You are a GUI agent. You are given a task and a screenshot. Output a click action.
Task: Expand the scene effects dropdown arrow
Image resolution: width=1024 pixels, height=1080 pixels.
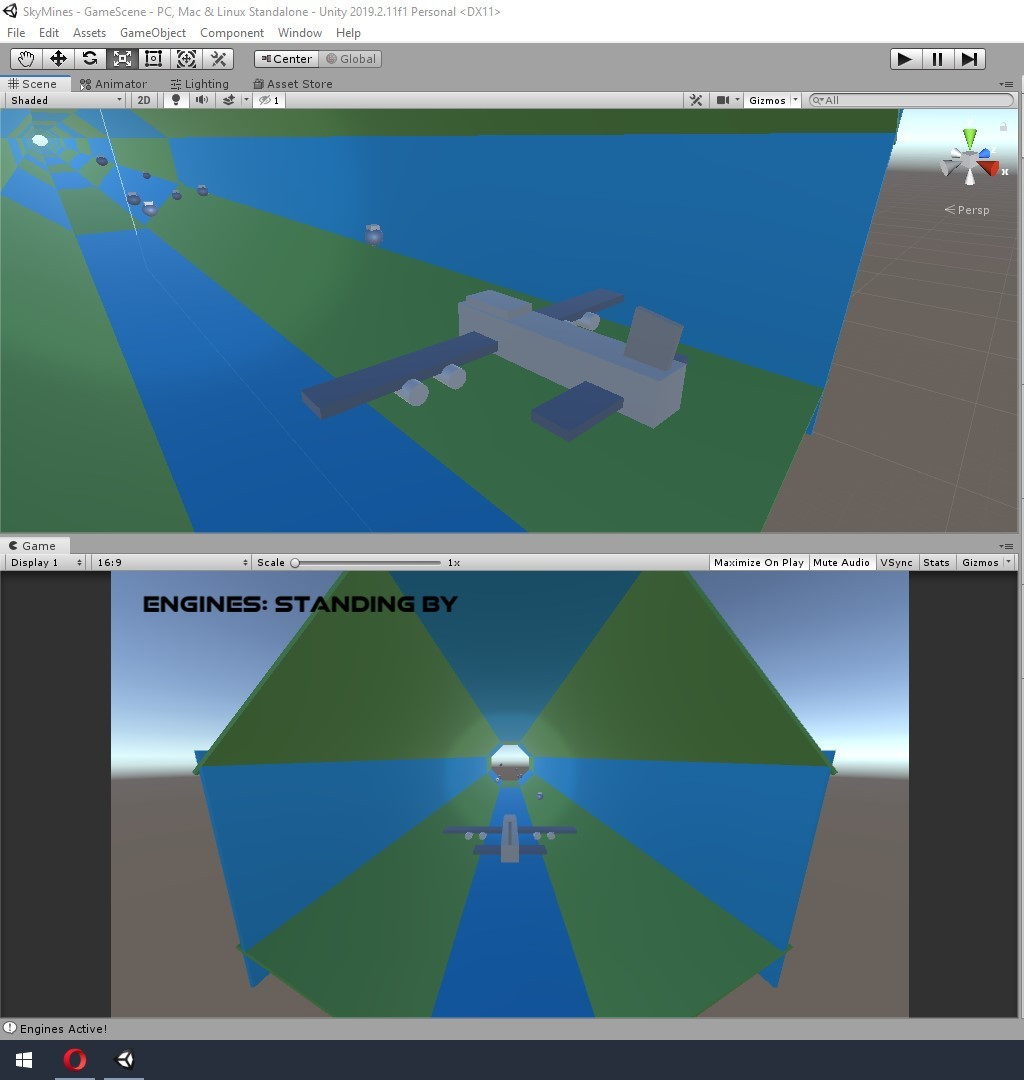[246, 100]
